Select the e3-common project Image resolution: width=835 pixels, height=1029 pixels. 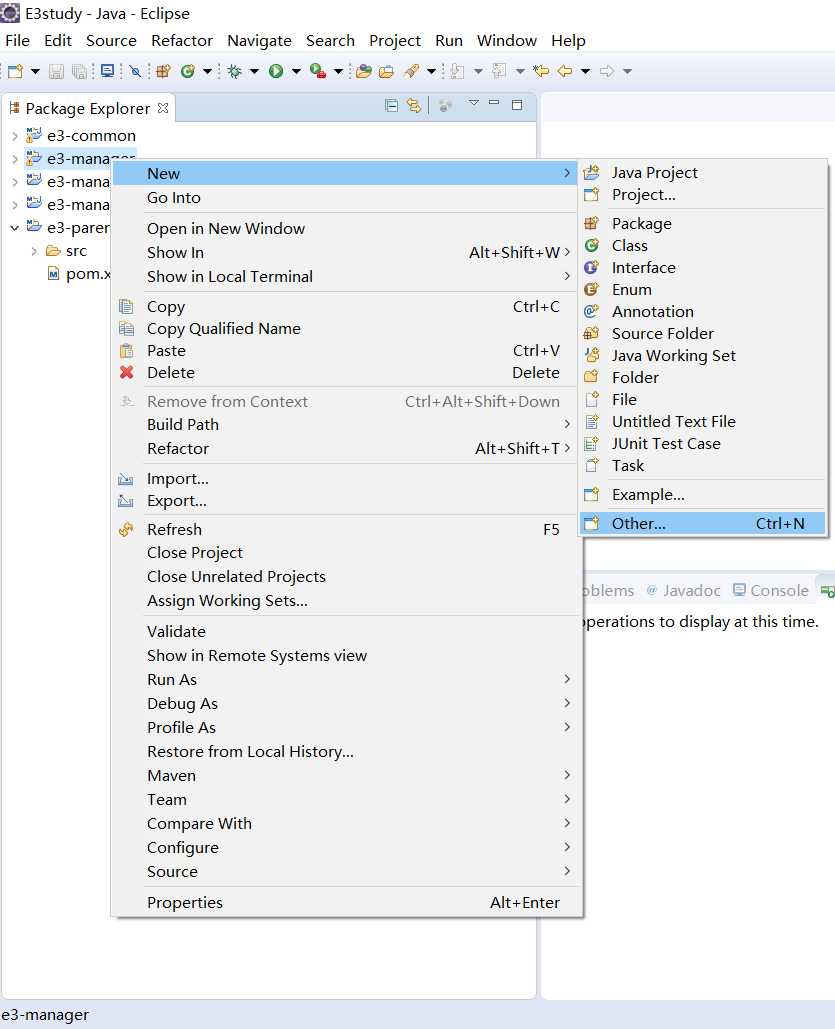pos(91,136)
